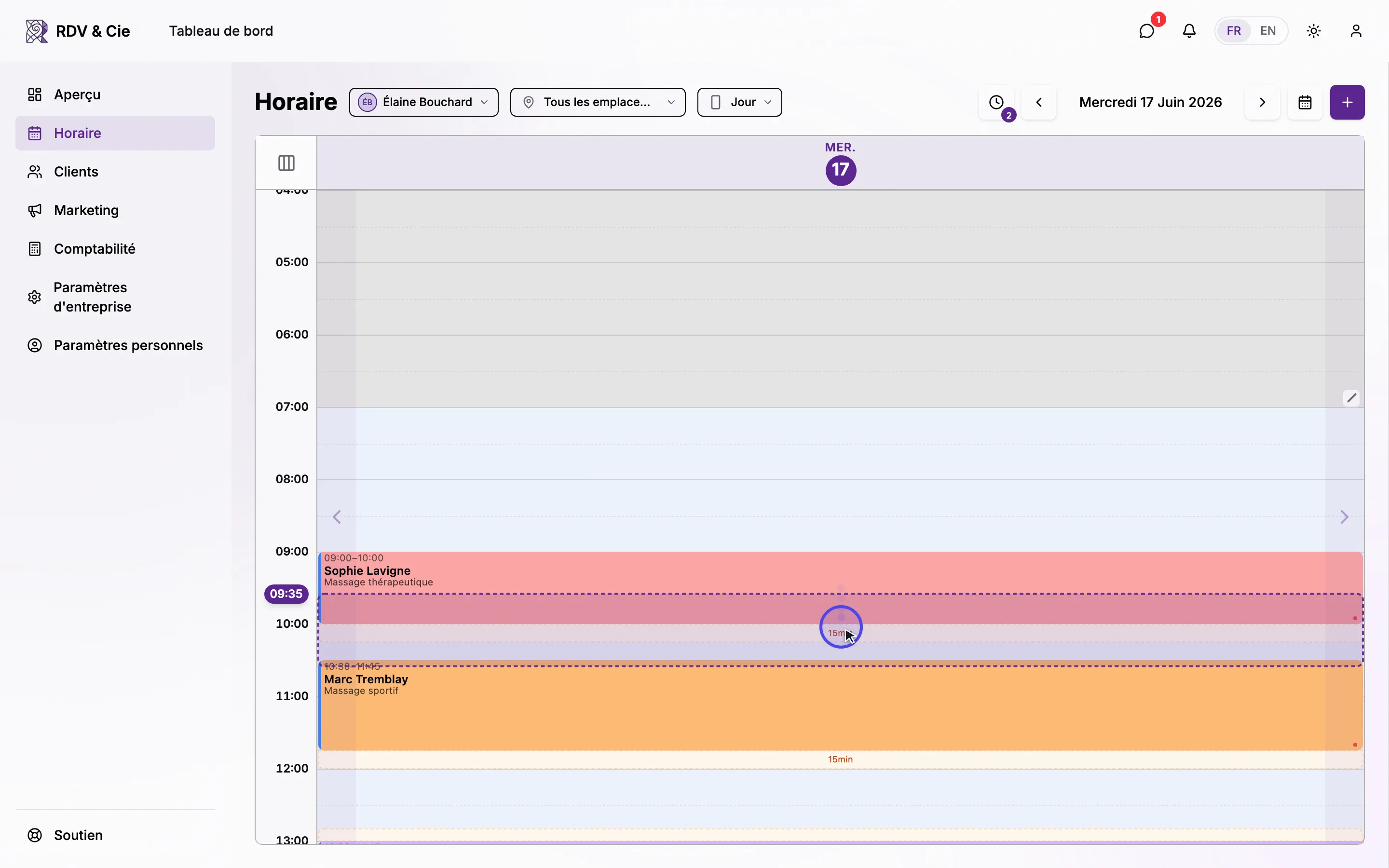Toggle the columns layout icon
This screenshot has height=868, width=1389.
tap(286, 163)
